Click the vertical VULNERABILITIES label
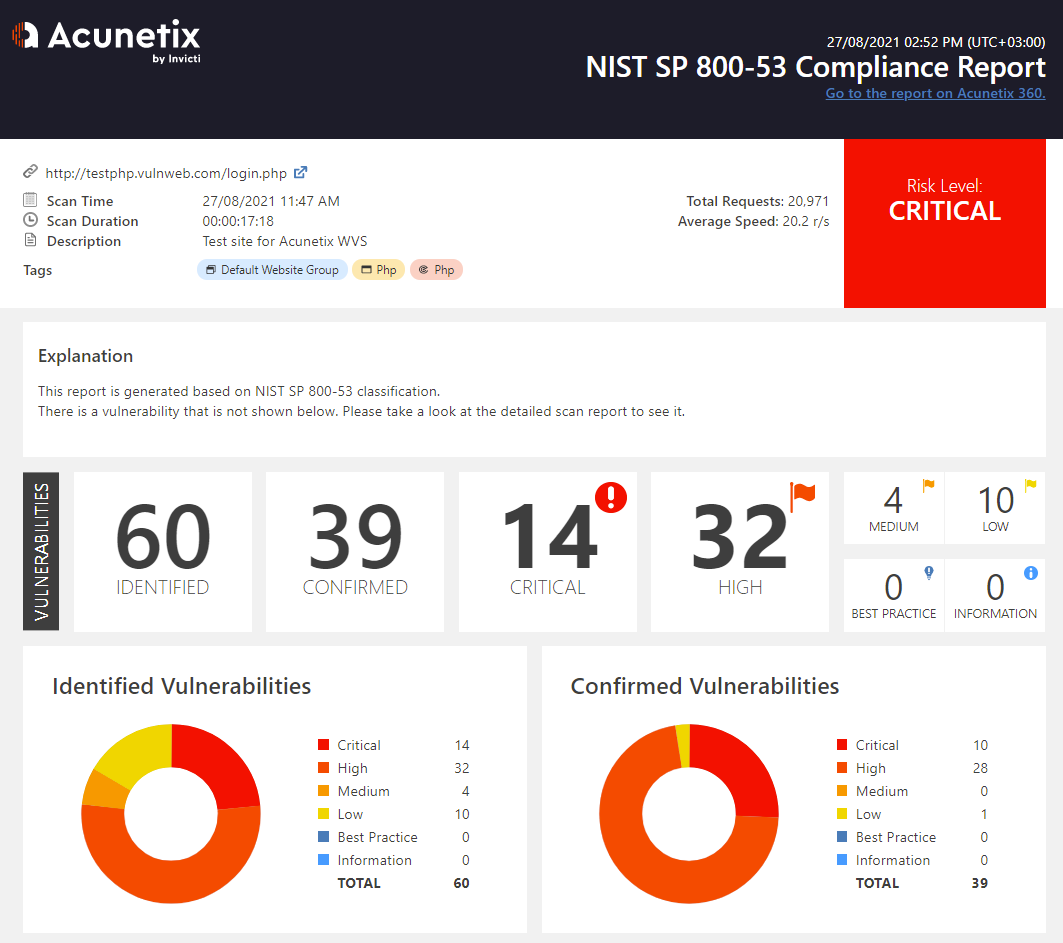The image size is (1063, 943). coord(41,551)
